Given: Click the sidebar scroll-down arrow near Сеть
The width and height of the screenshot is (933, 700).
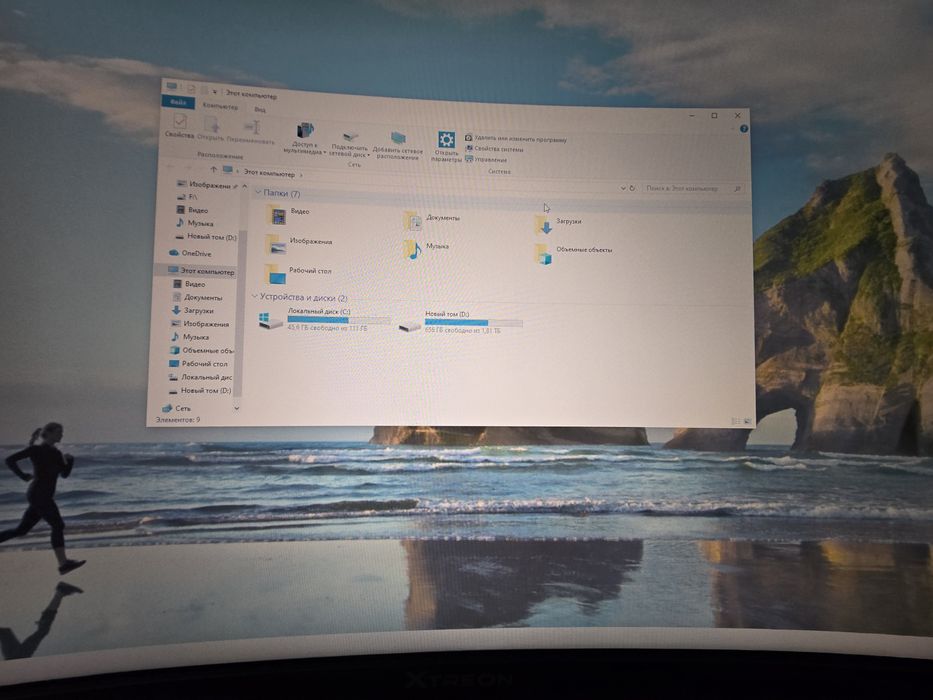Looking at the screenshot, I should [x=237, y=408].
